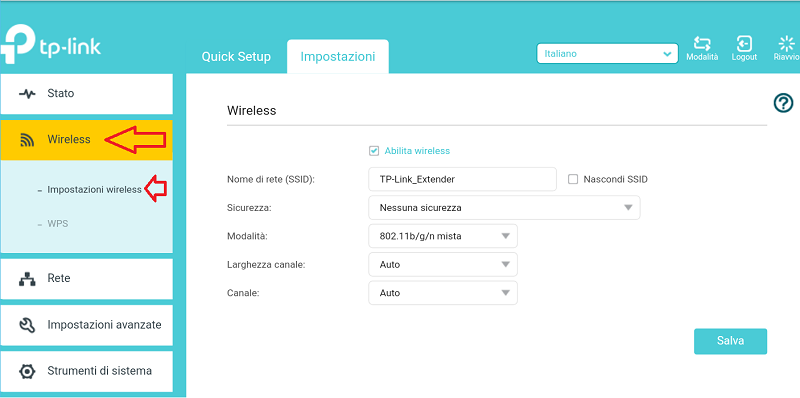
Task: Click the Logout icon
Action: point(744,44)
